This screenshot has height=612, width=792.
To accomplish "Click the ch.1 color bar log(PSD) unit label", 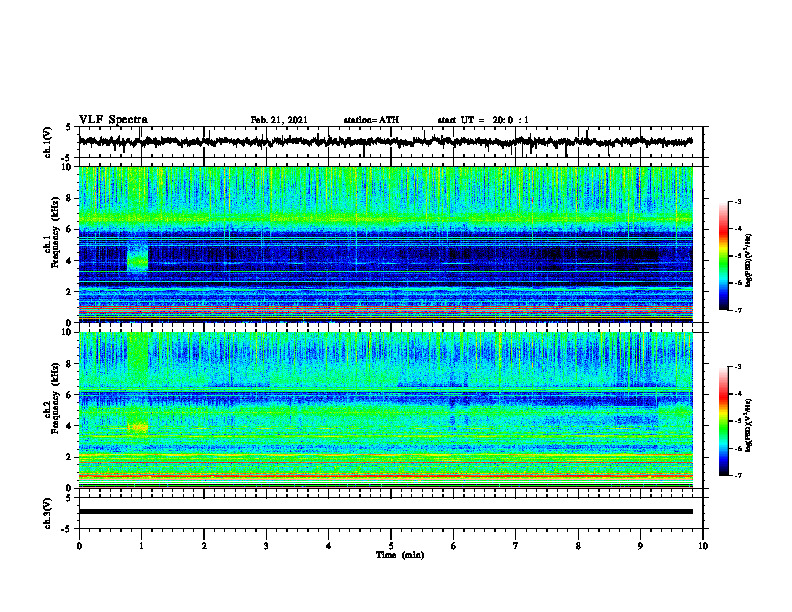I will coord(749,261).
